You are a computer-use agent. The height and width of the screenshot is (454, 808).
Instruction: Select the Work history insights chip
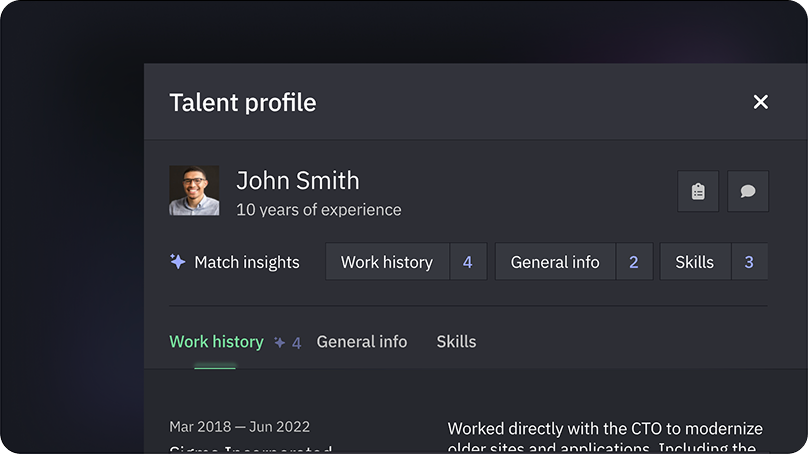[387, 262]
